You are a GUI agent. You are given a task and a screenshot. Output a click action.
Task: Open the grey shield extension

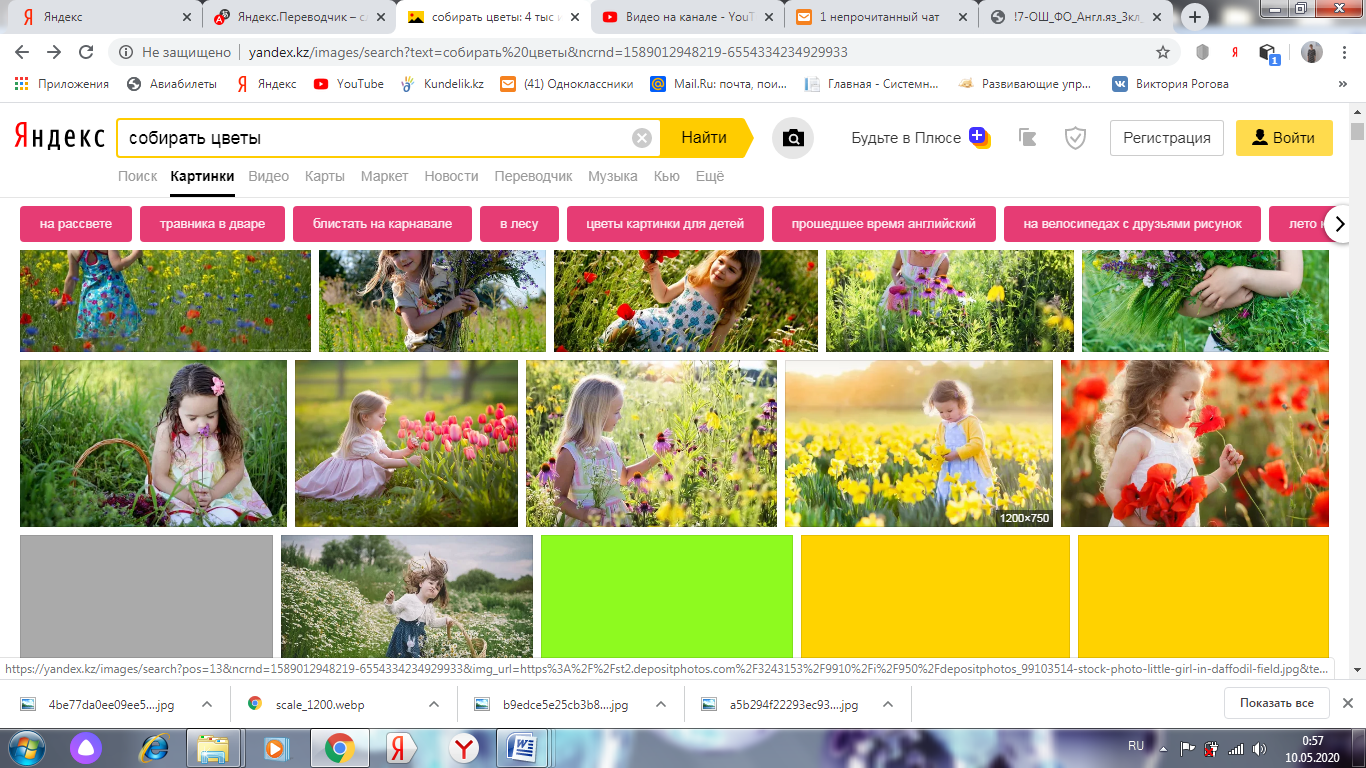[1203, 52]
